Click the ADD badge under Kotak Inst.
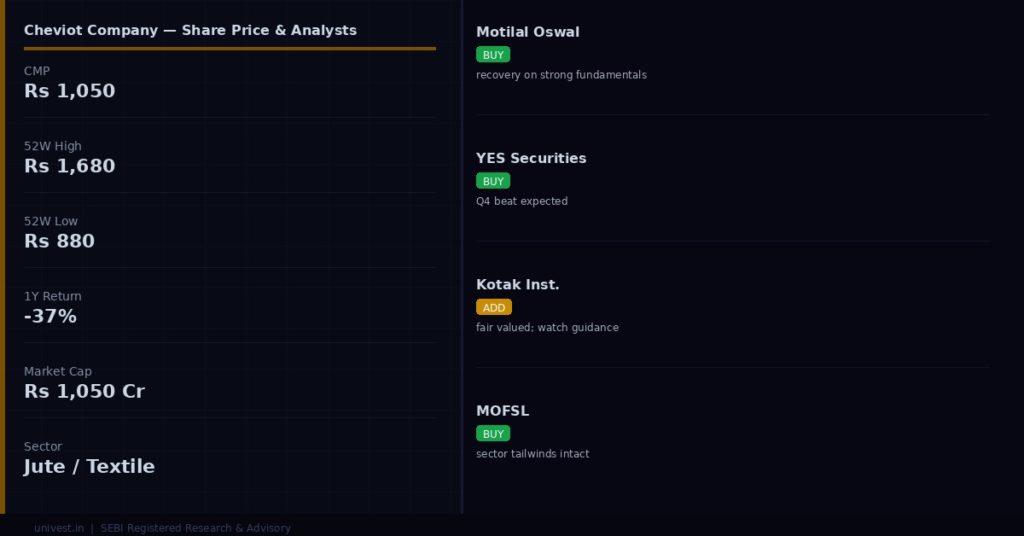Viewport: 1024px width, 536px height. (x=494, y=307)
